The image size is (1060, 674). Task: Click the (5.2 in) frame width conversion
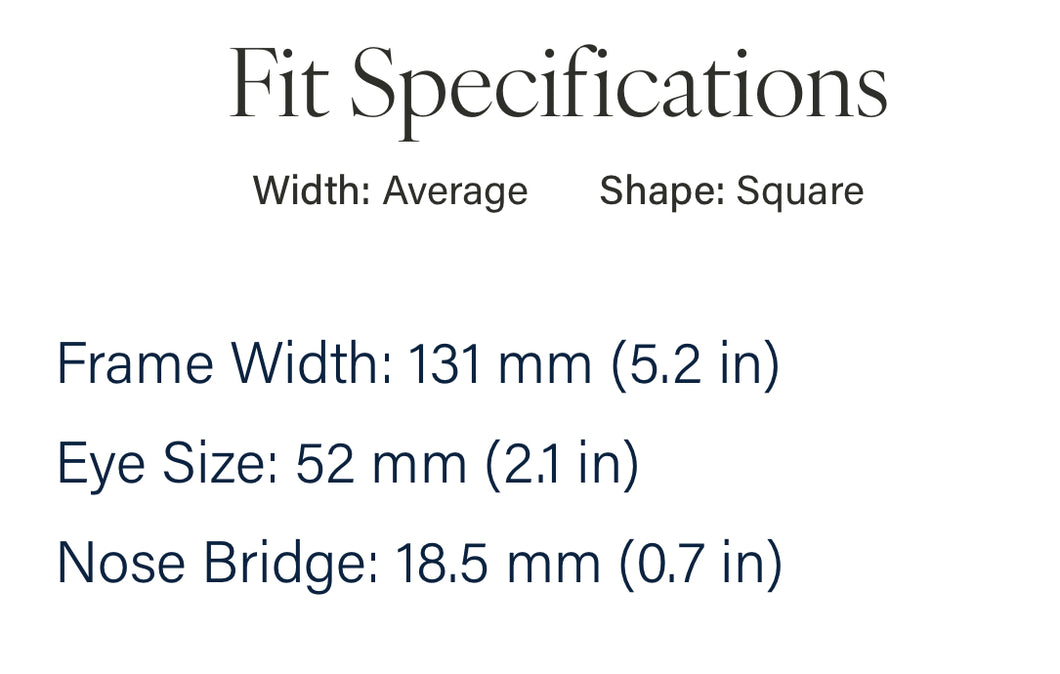point(696,365)
